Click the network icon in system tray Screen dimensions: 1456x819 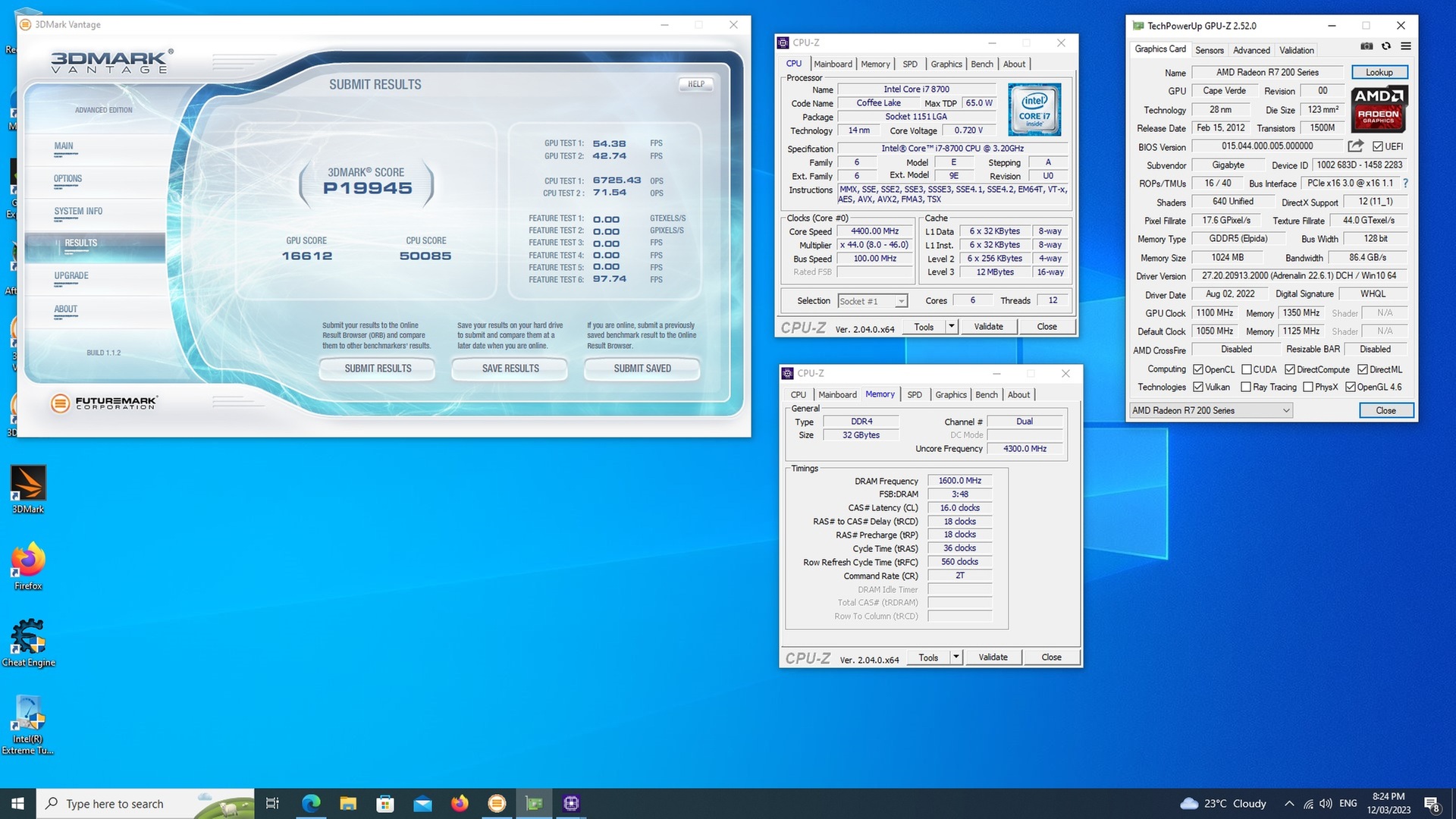(1308, 804)
